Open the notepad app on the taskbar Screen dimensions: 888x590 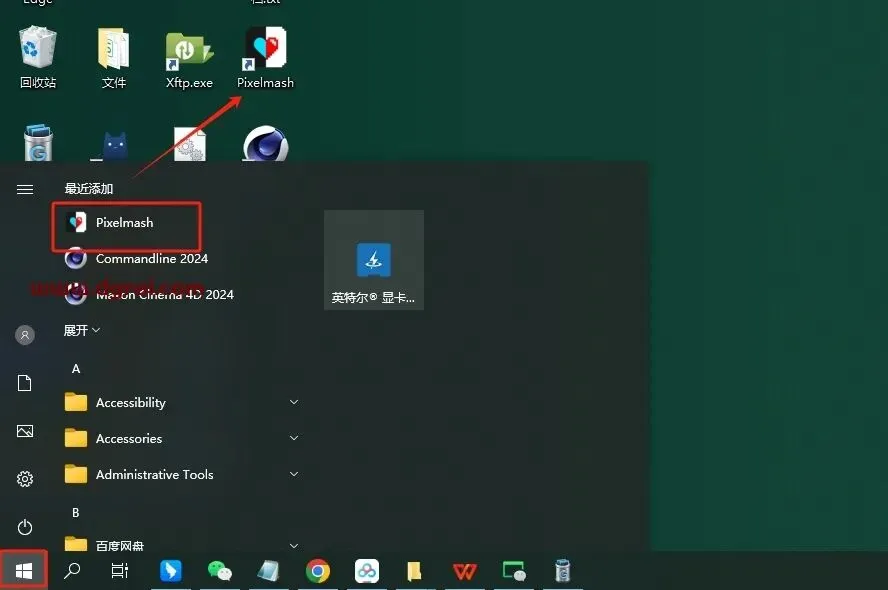268,571
